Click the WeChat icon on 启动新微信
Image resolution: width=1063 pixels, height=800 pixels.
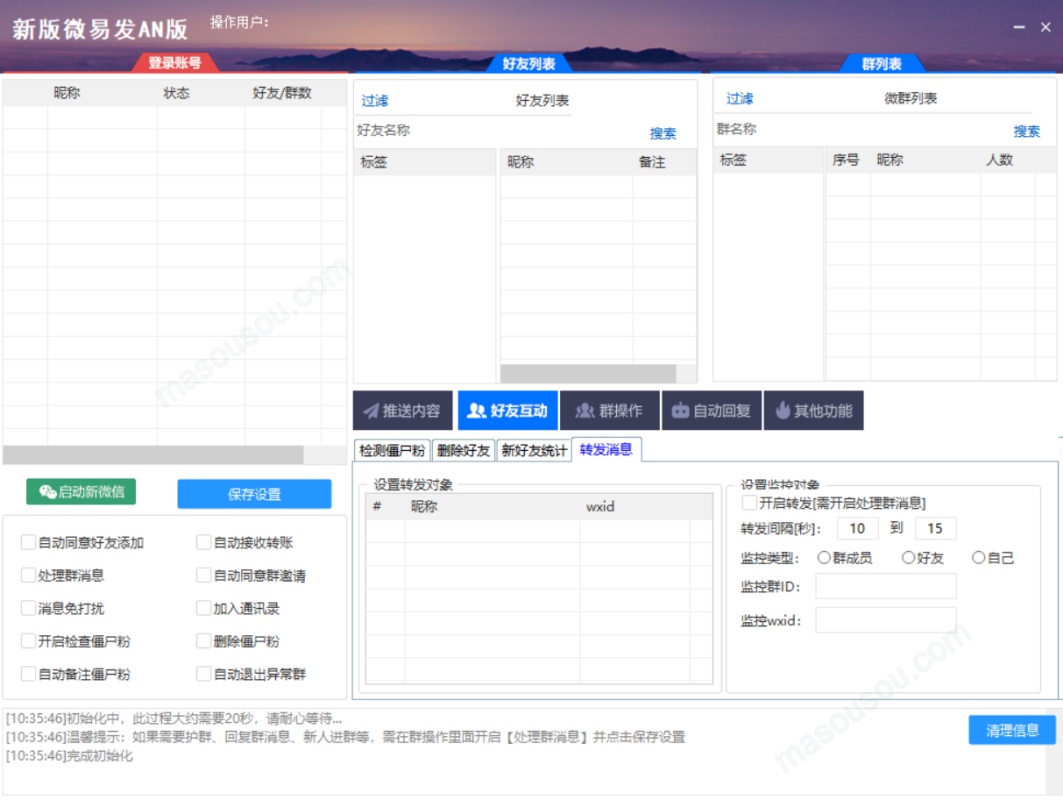47,492
